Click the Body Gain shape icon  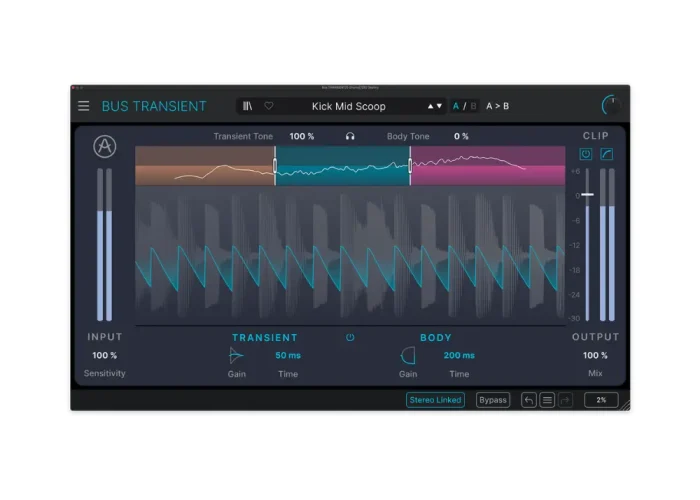[x=408, y=356]
